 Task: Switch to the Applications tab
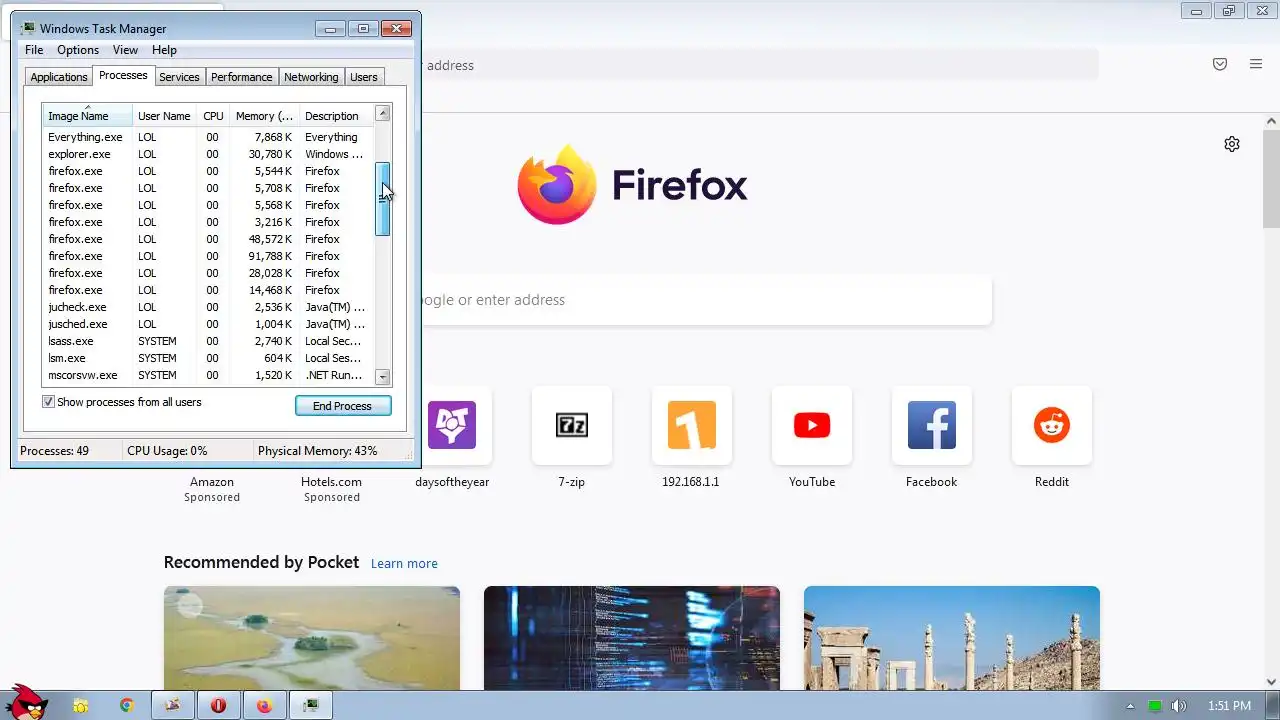pyautogui.click(x=59, y=77)
